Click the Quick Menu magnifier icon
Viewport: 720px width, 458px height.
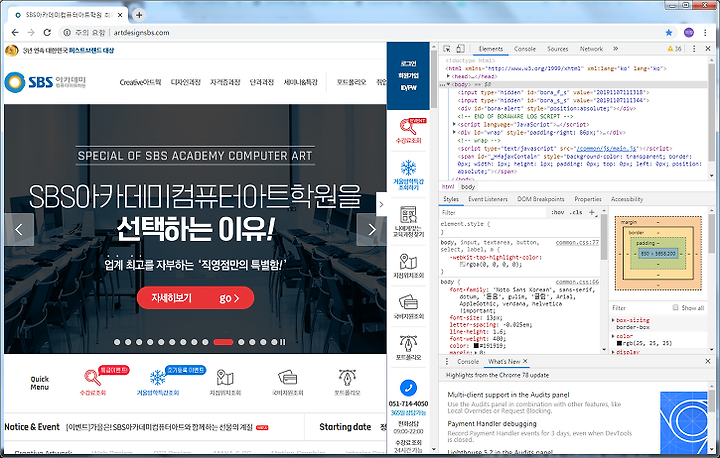92,378
